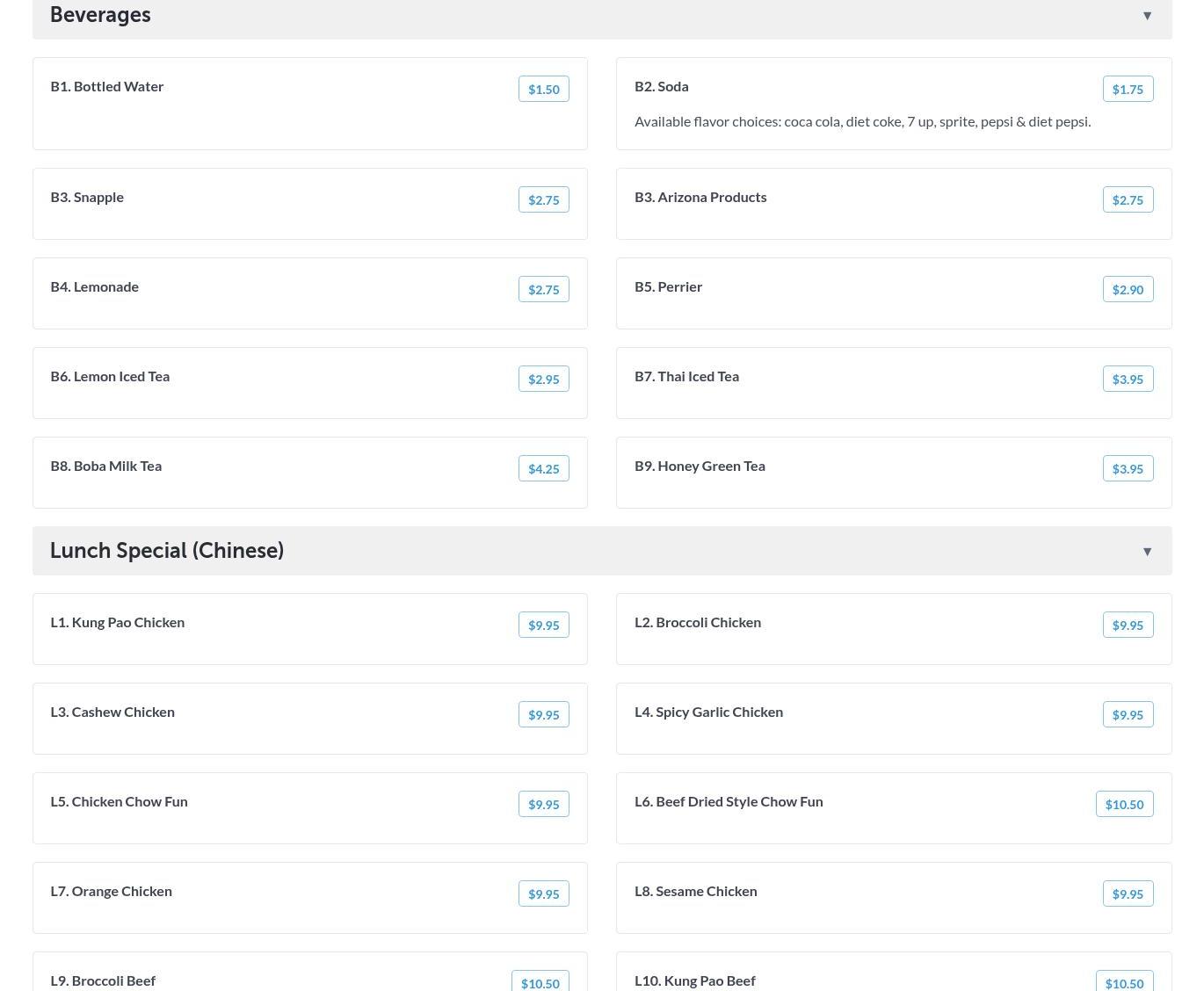1204x991 pixels.
Task: Choose L5. Chicken Chow Fun item
Action: 119,802
